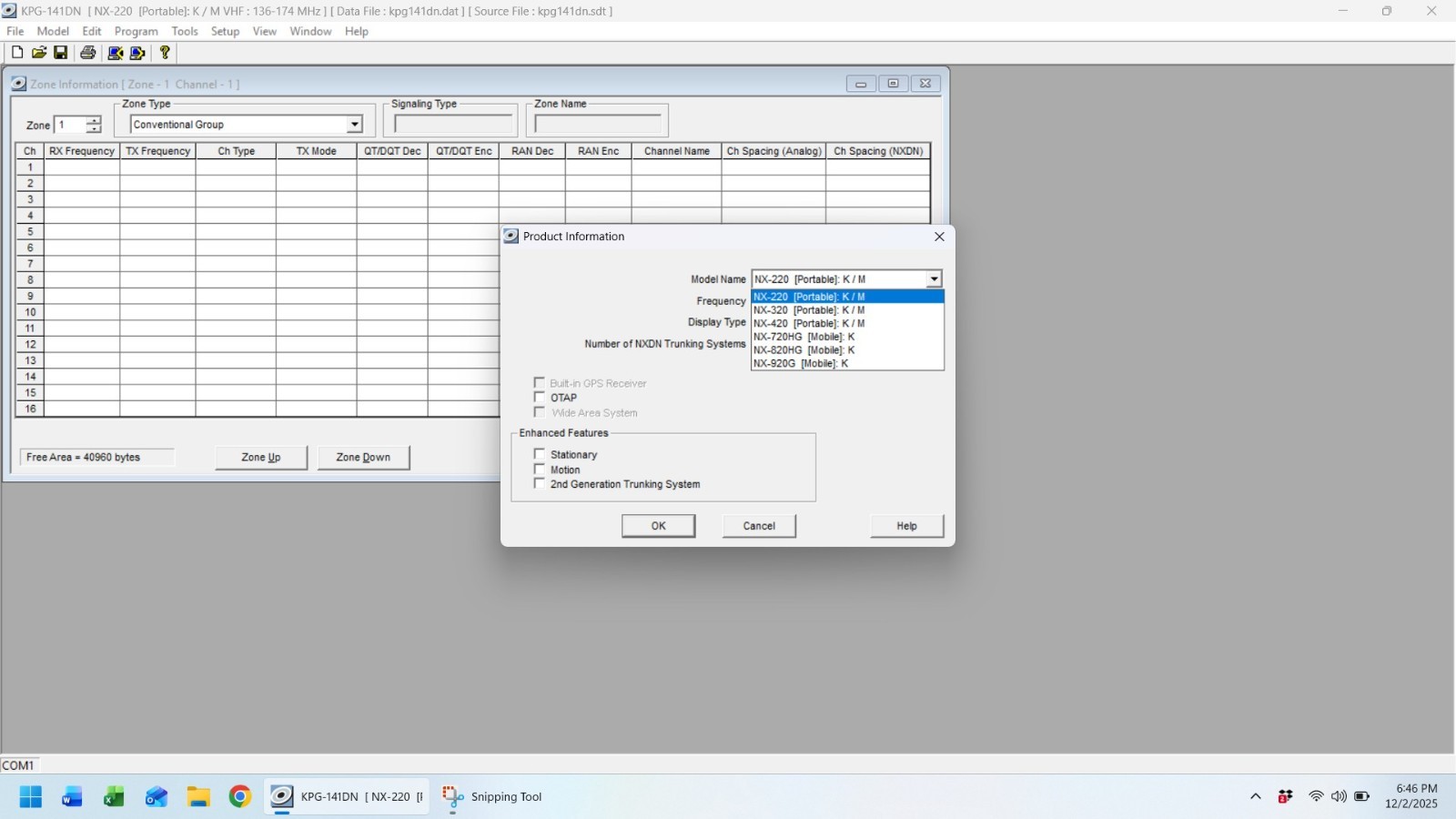Confirm Product Information with OK
The width and height of the screenshot is (1456, 819).
(x=659, y=526)
